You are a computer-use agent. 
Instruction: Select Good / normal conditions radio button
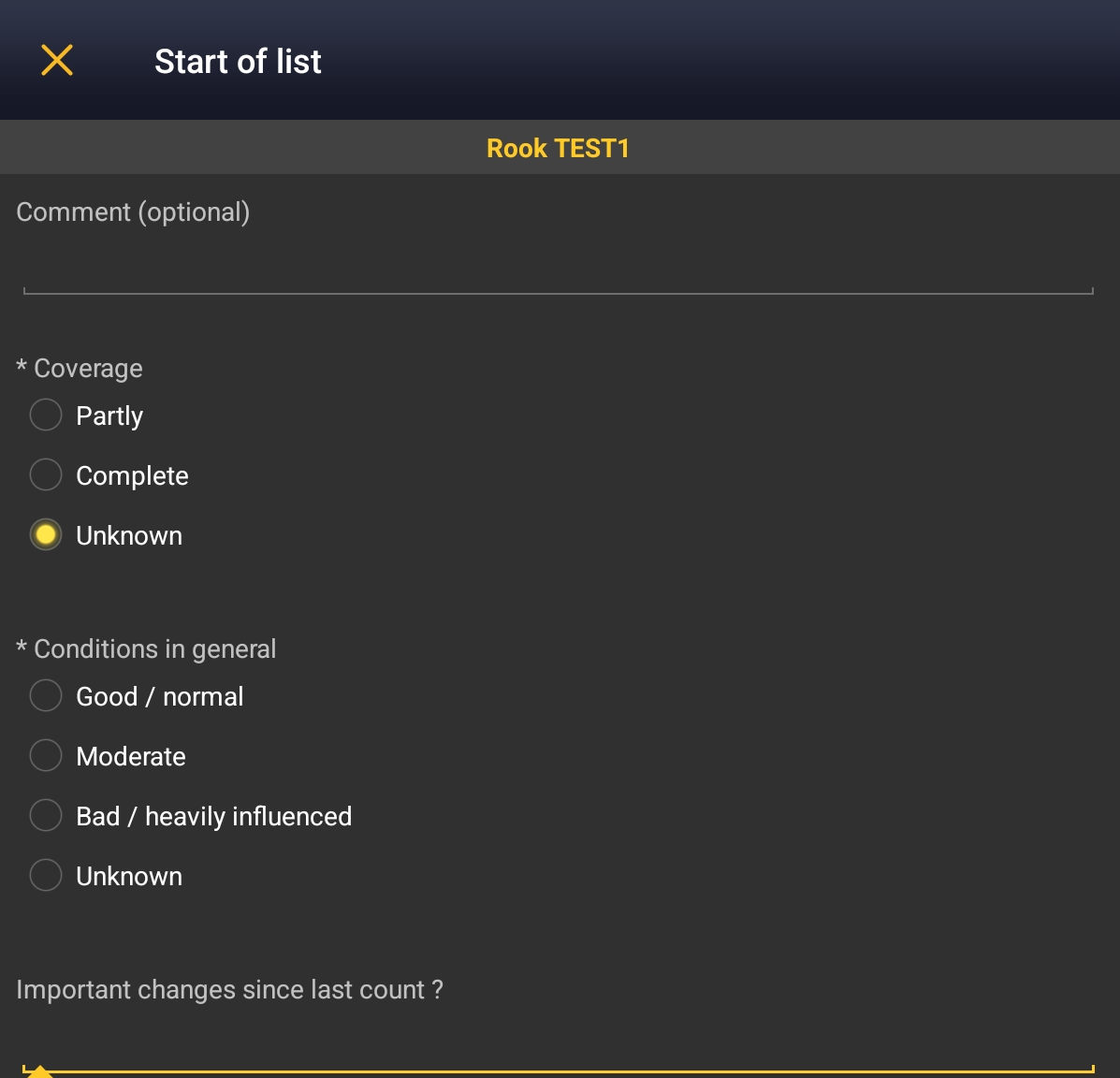[46, 695]
